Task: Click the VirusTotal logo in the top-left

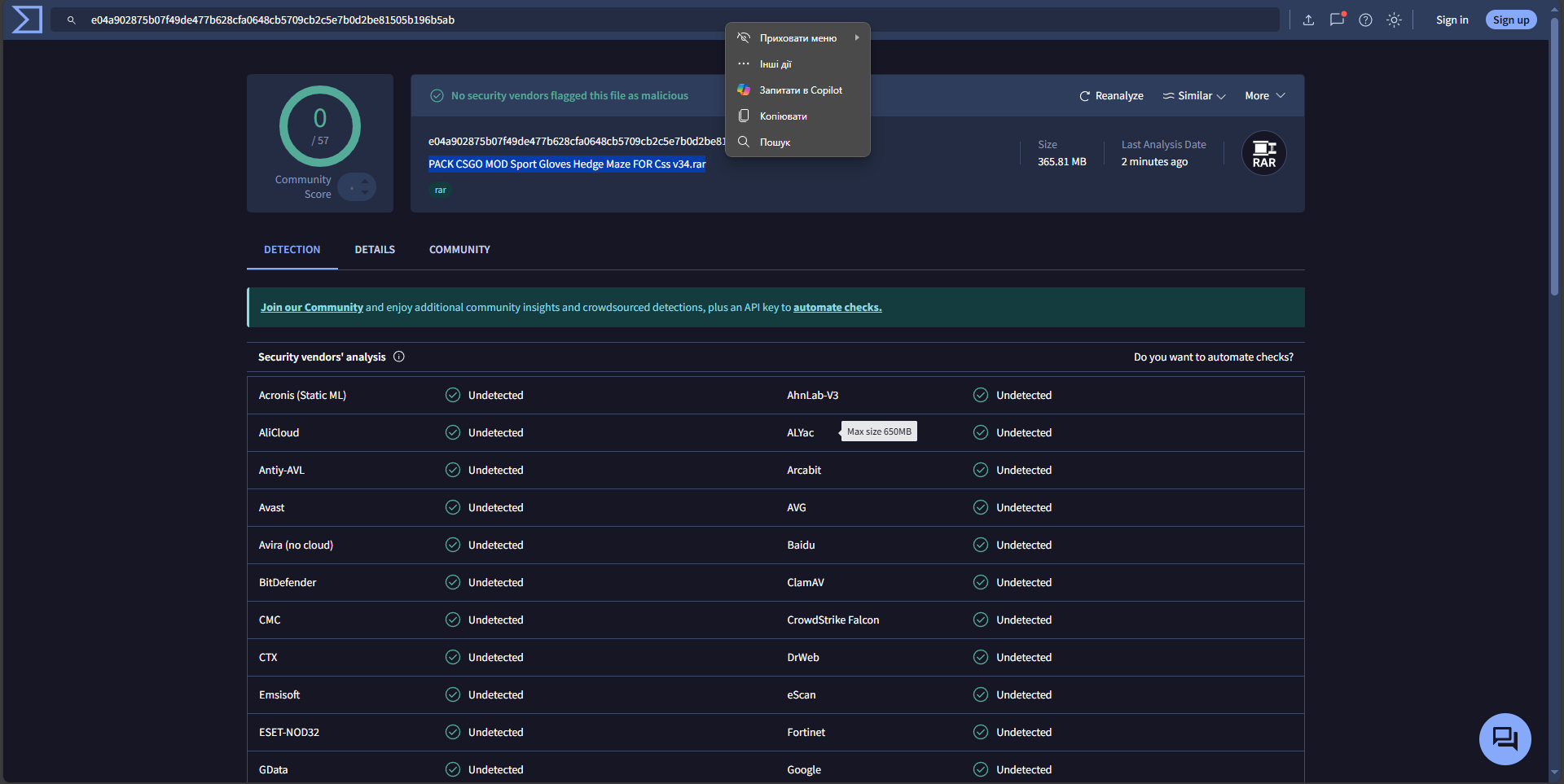Action: 27,20
